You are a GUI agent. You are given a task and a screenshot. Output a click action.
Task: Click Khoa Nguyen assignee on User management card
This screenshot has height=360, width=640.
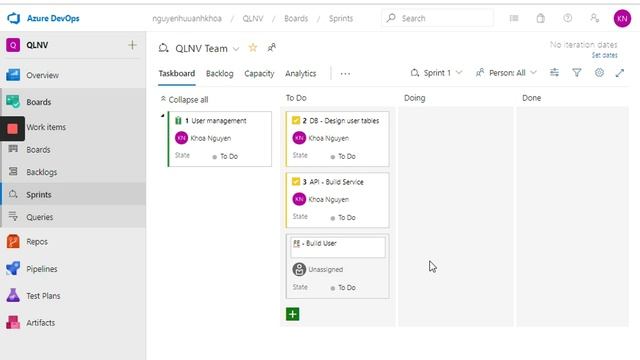coord(203,138)
